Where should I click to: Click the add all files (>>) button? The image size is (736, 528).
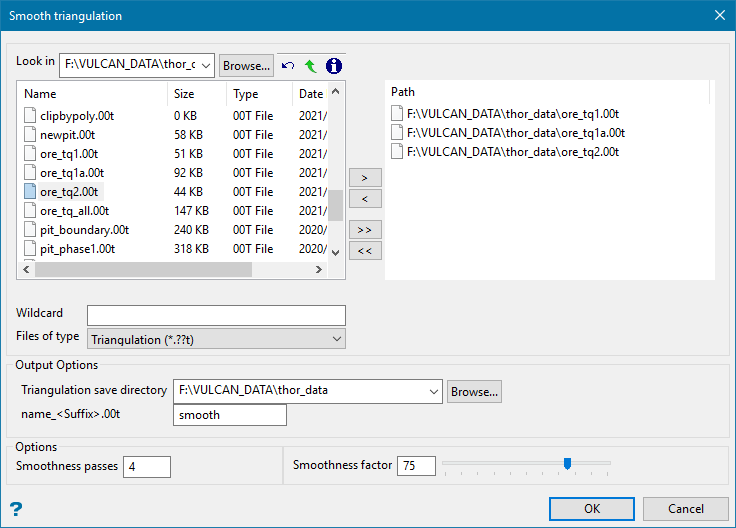click(x=364, y=229)
